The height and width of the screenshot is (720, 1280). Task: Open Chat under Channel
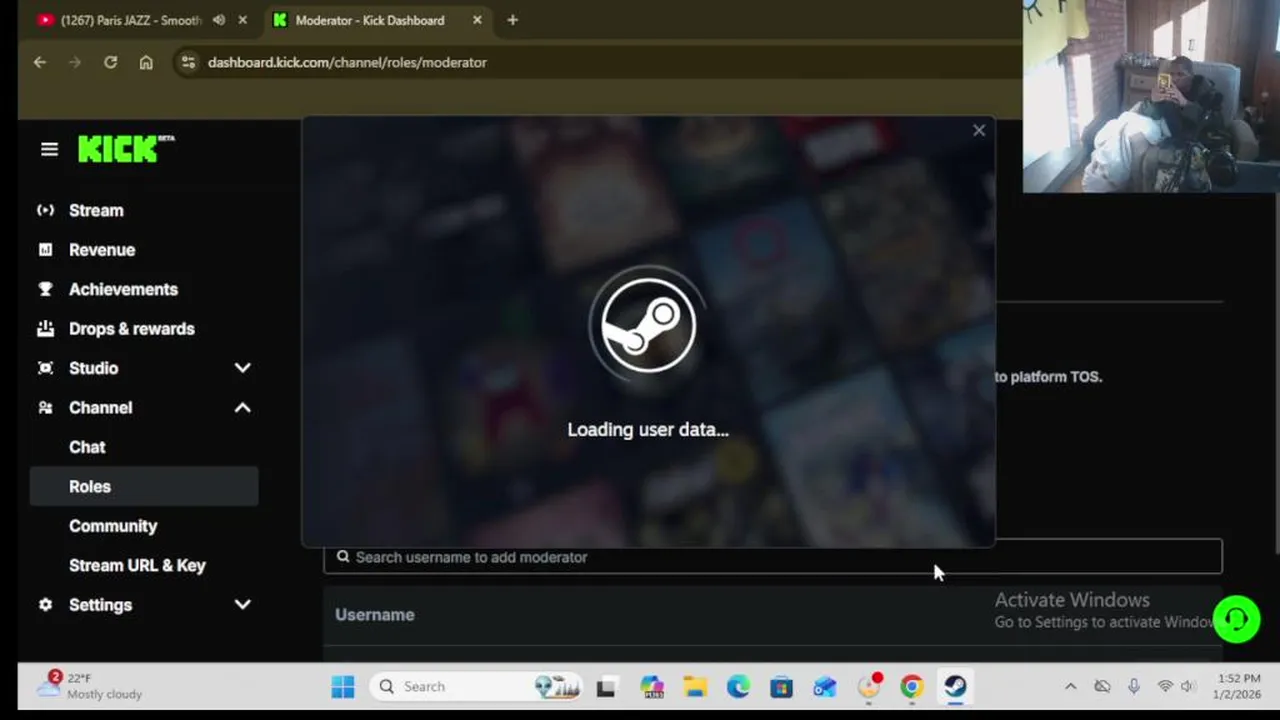(87, 447)
